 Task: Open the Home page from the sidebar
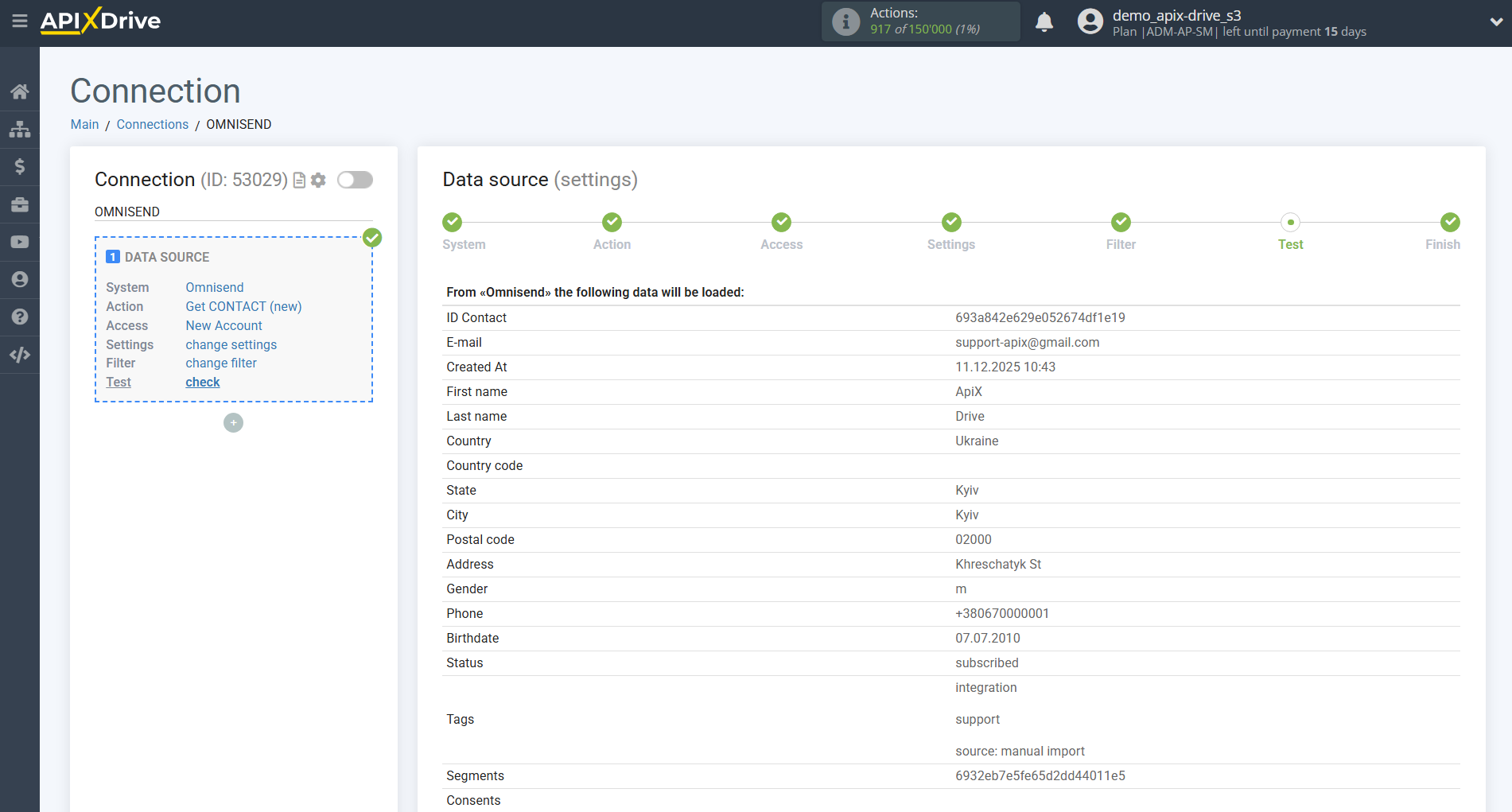click(x=20, y=91)
